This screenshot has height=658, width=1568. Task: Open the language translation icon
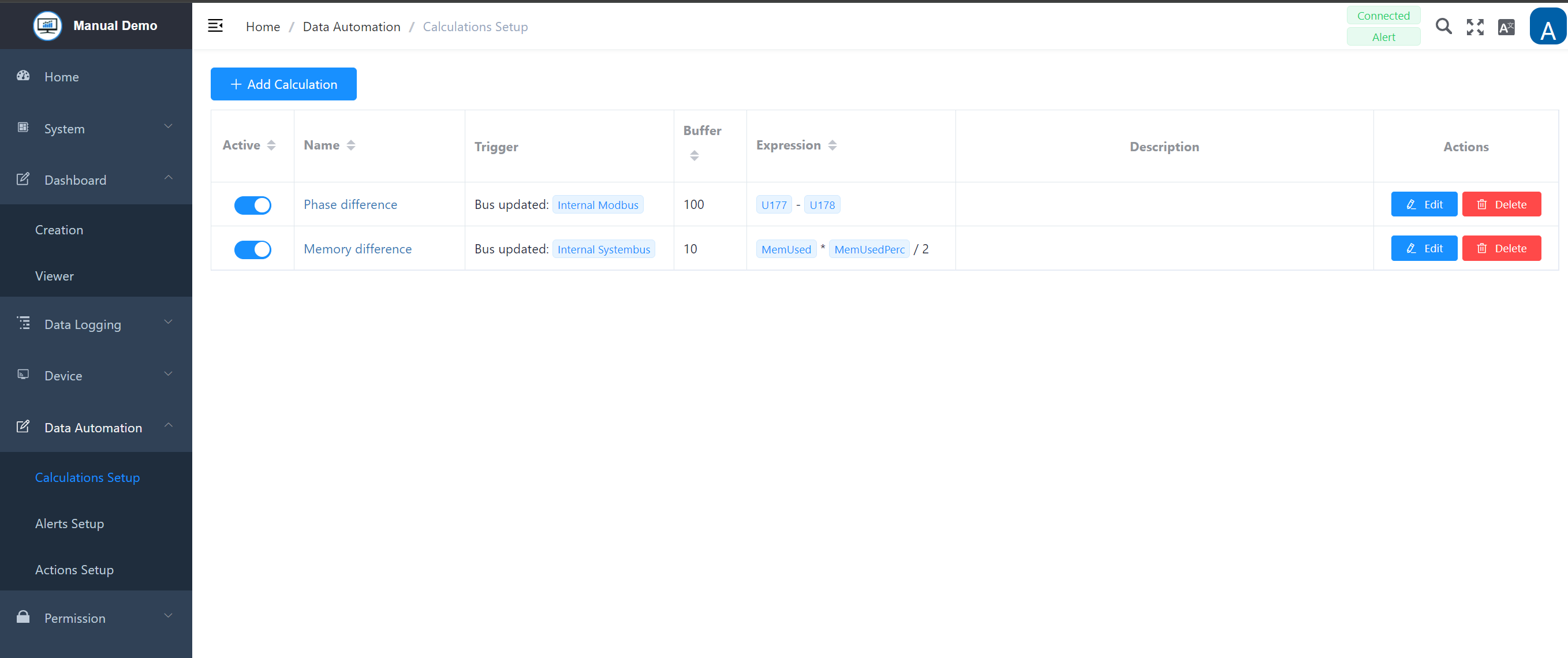pyautogui.click(x=1506, y=27)
